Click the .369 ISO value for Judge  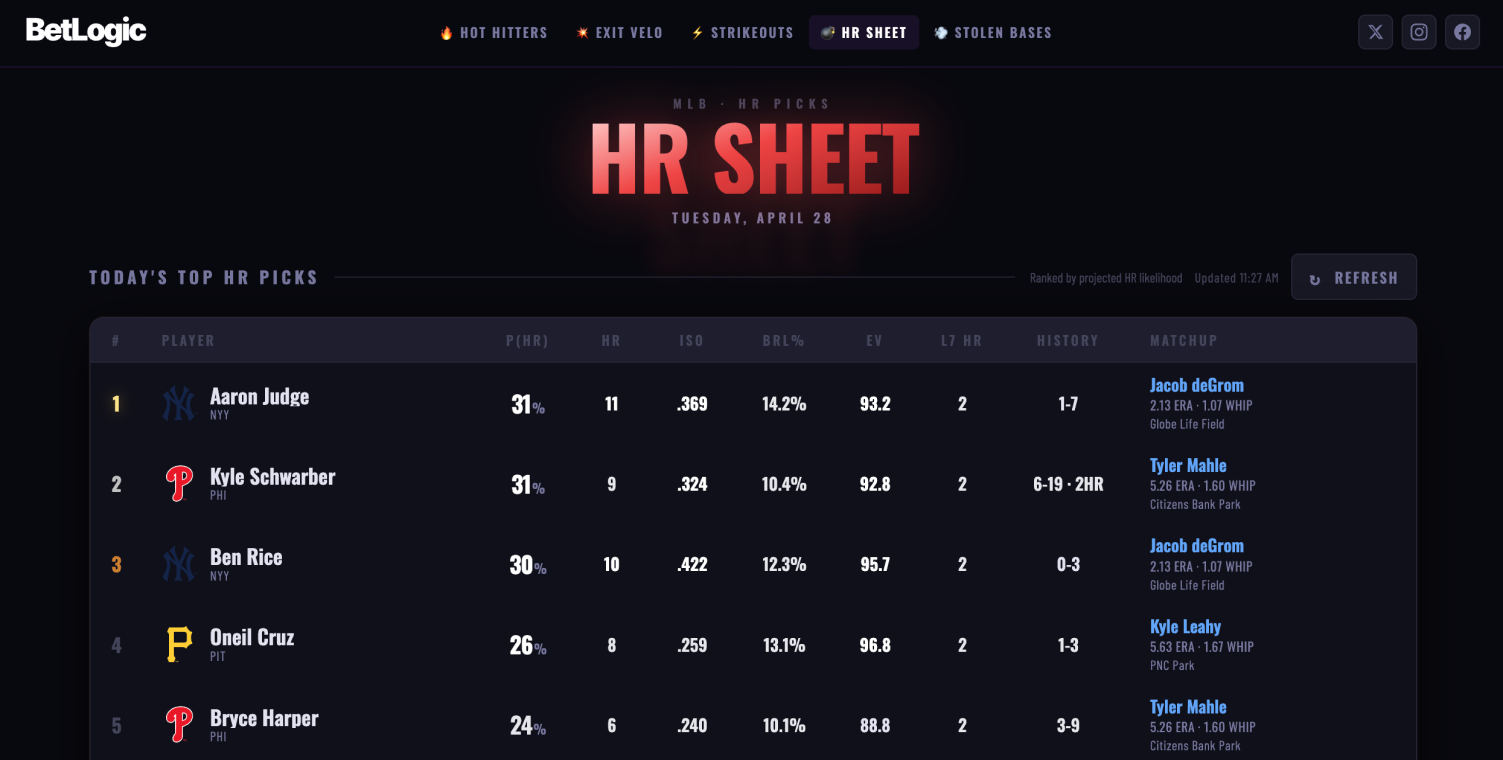692,404
